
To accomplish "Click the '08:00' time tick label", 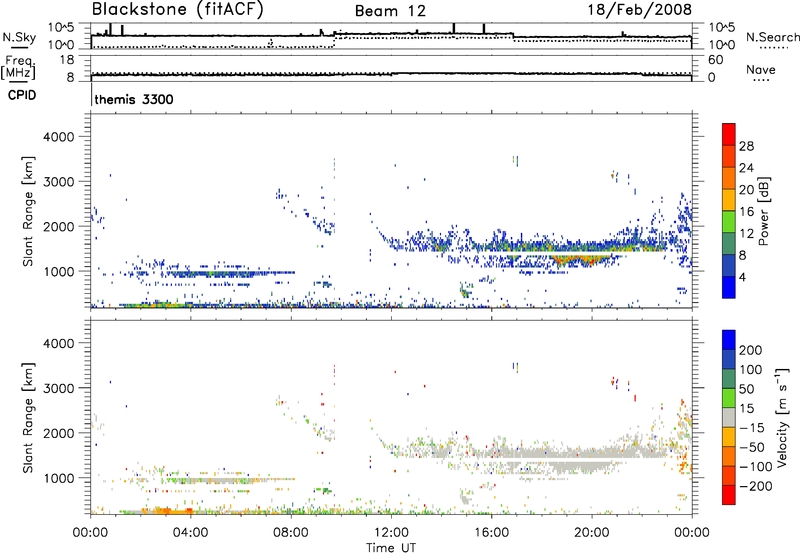I will tap(290, 533).
